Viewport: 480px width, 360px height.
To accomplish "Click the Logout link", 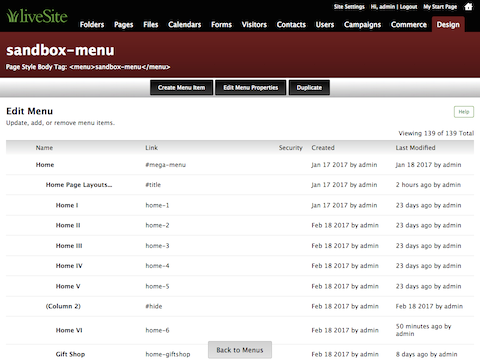I will tap(408, 7).
